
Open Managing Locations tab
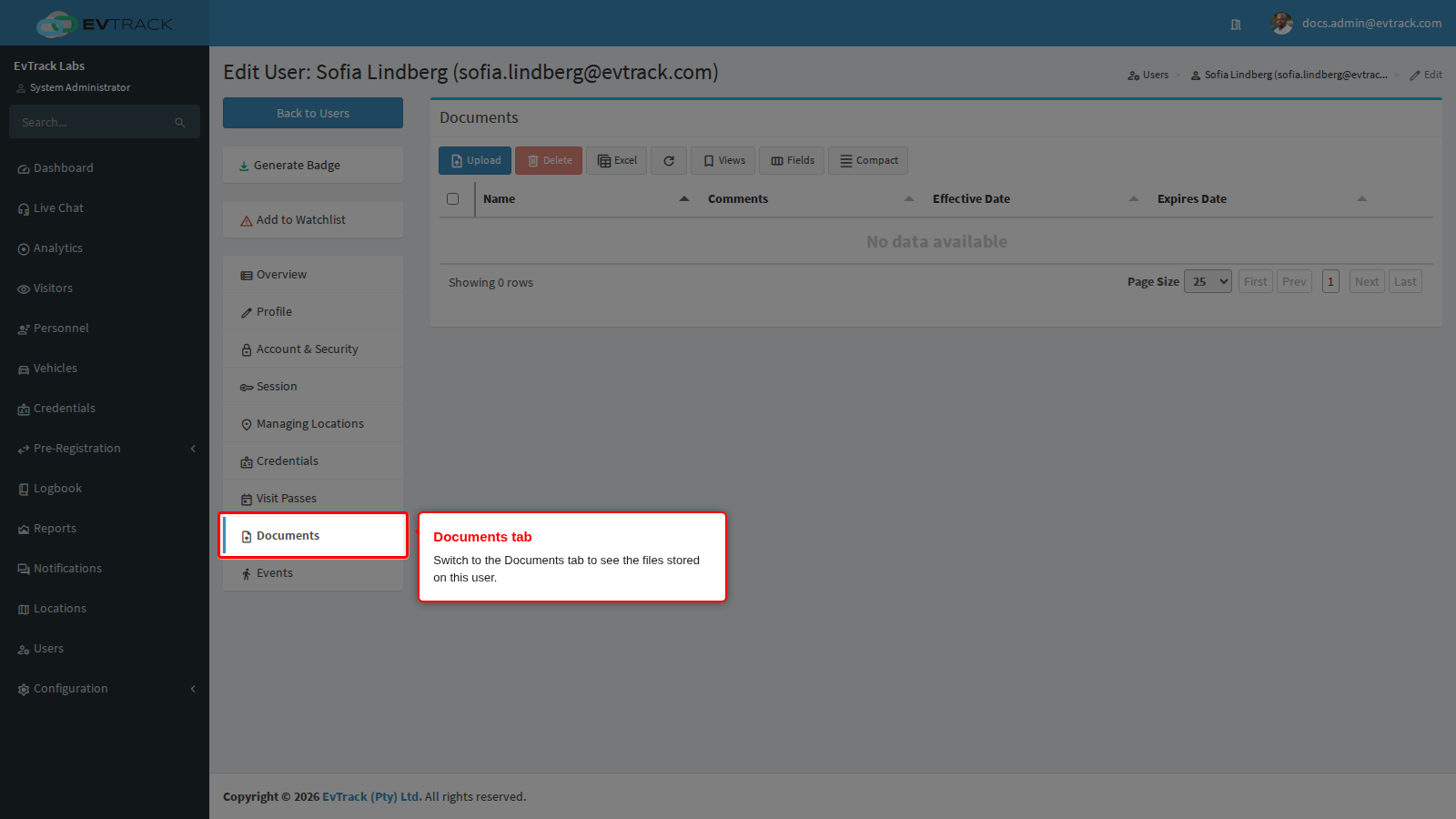(x=313, y=424)
